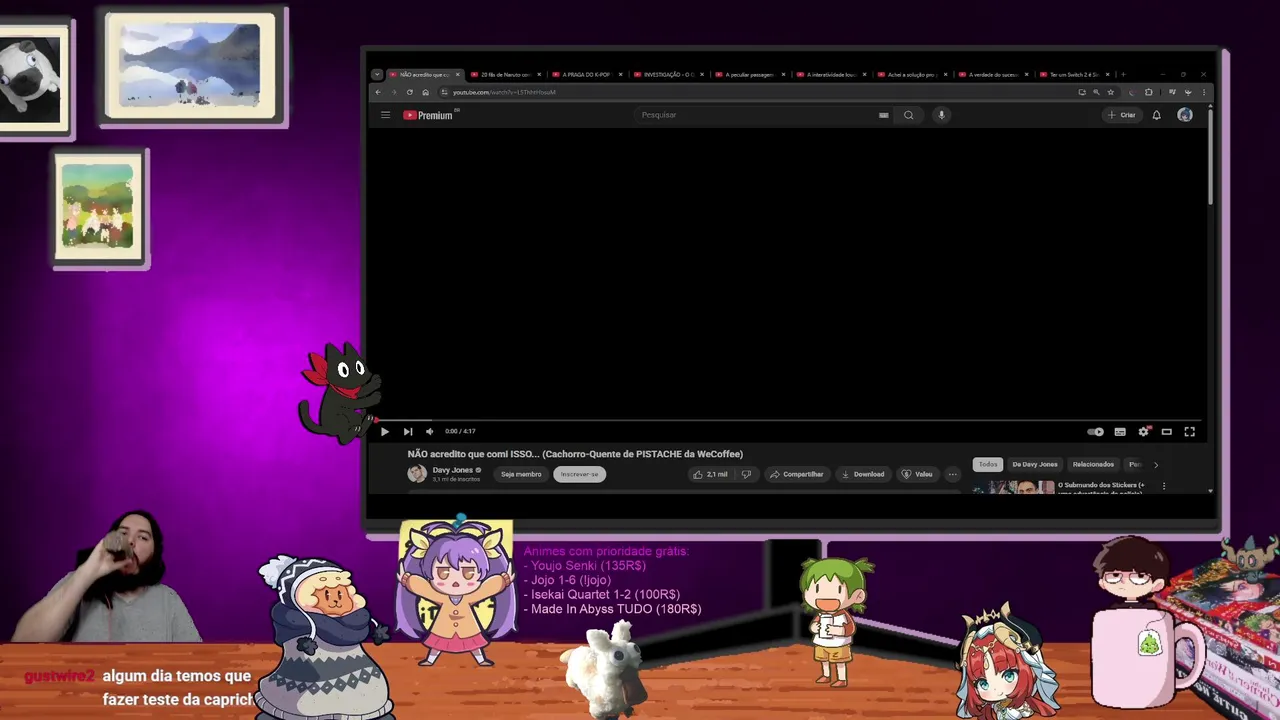The image size is (1280, 720).
Task: Bookmark this page with the star
Action: point(1110,92)
